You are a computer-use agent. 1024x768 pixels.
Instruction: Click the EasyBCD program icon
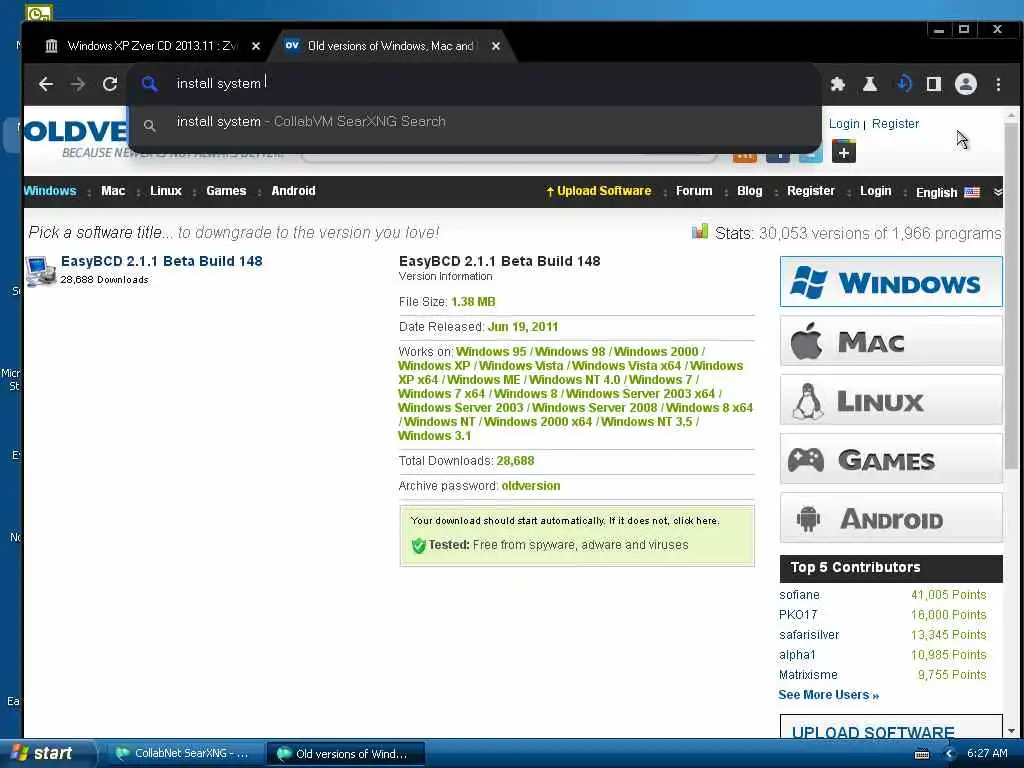click(40, 271)
